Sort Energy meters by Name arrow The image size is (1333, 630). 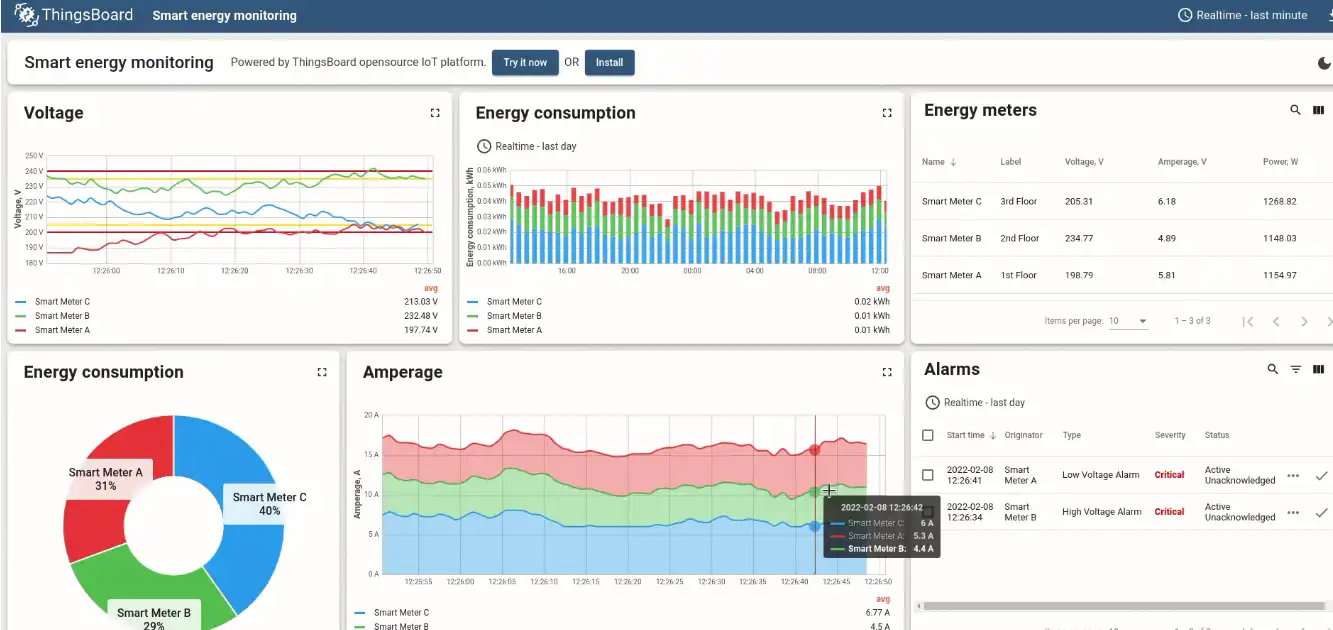coord(953,162)
